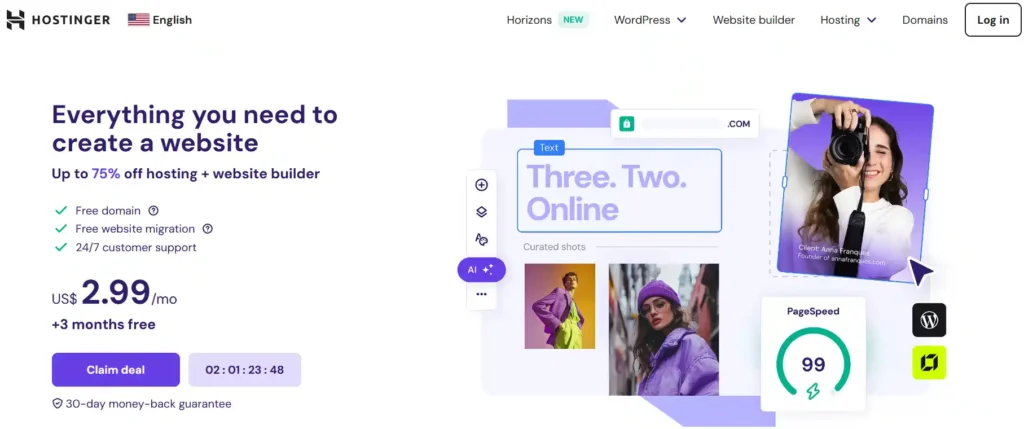
Task: Expand the WordPress dropdown menu
Action: [x=650, y=20]
